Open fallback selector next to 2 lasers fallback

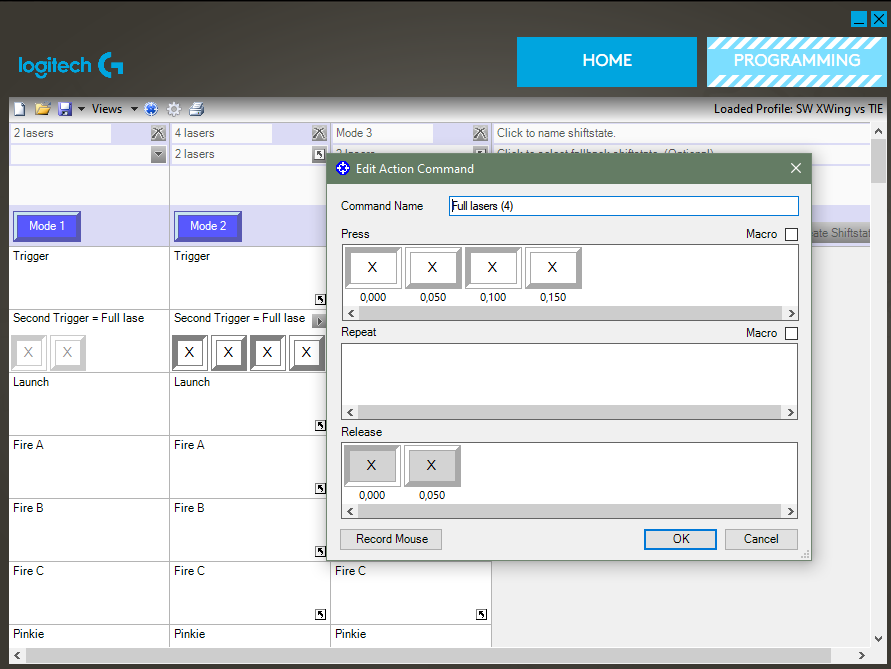tap(319, 154)
